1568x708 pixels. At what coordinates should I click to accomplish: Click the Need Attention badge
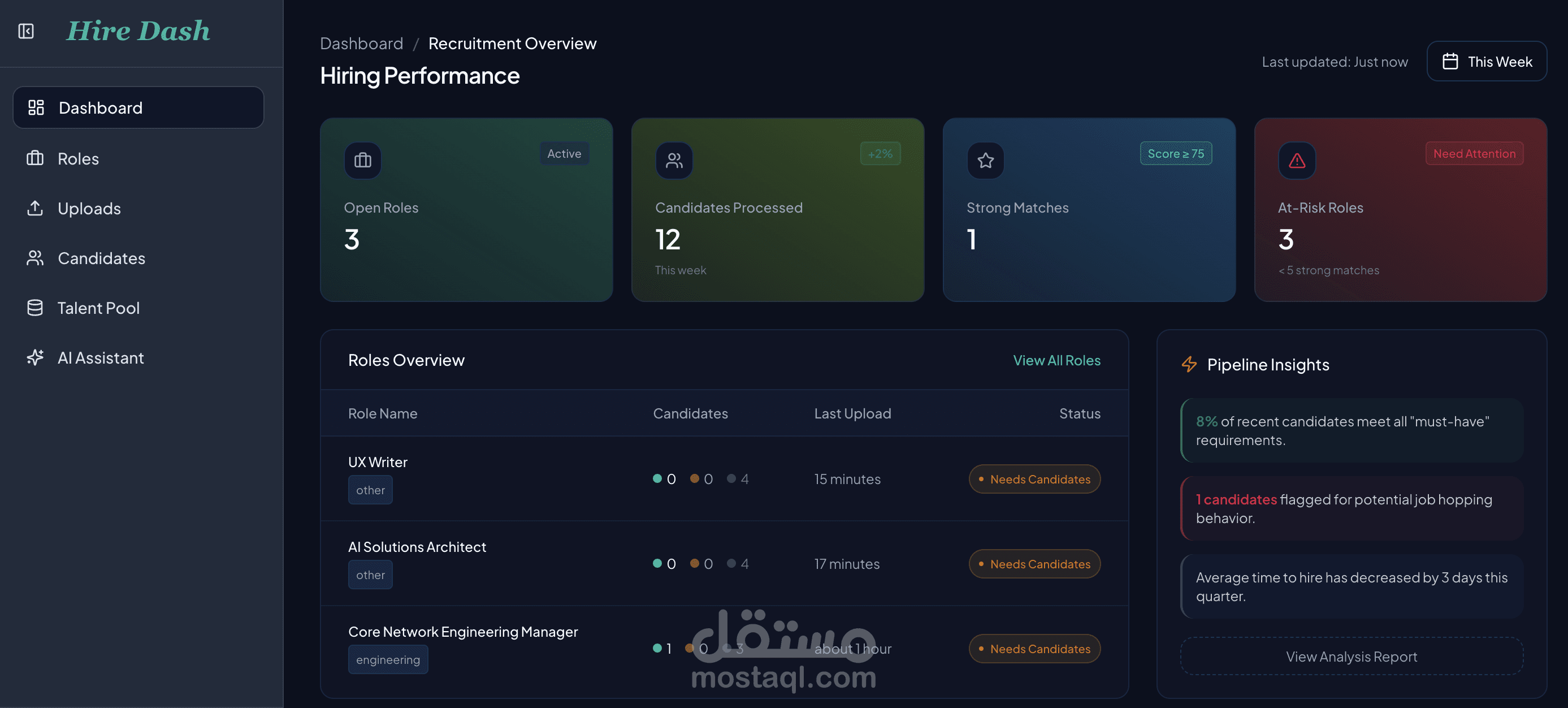tap(1474, 153)
